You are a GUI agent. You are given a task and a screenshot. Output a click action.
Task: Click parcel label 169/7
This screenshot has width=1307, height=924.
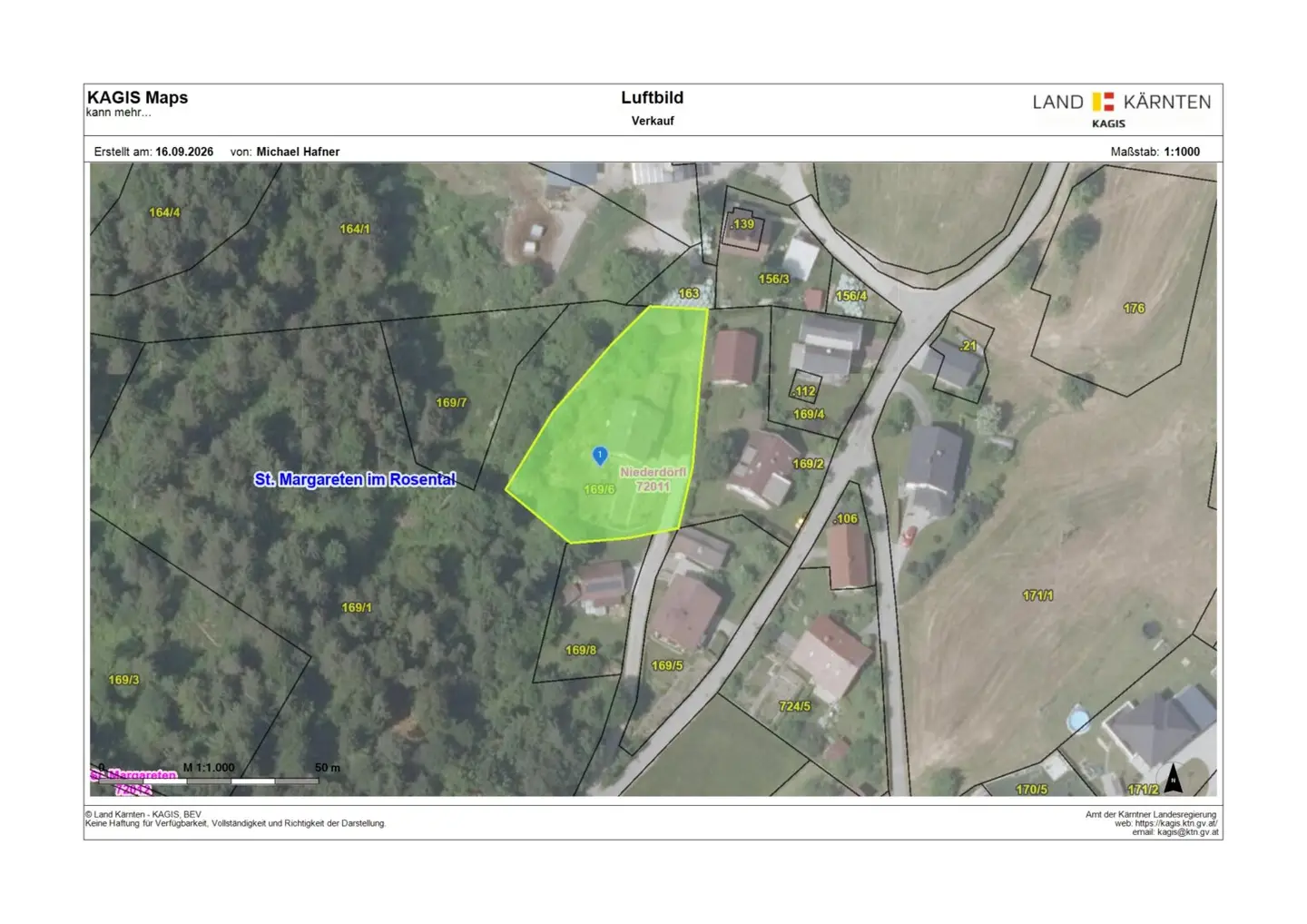click(x=451, y=402)
